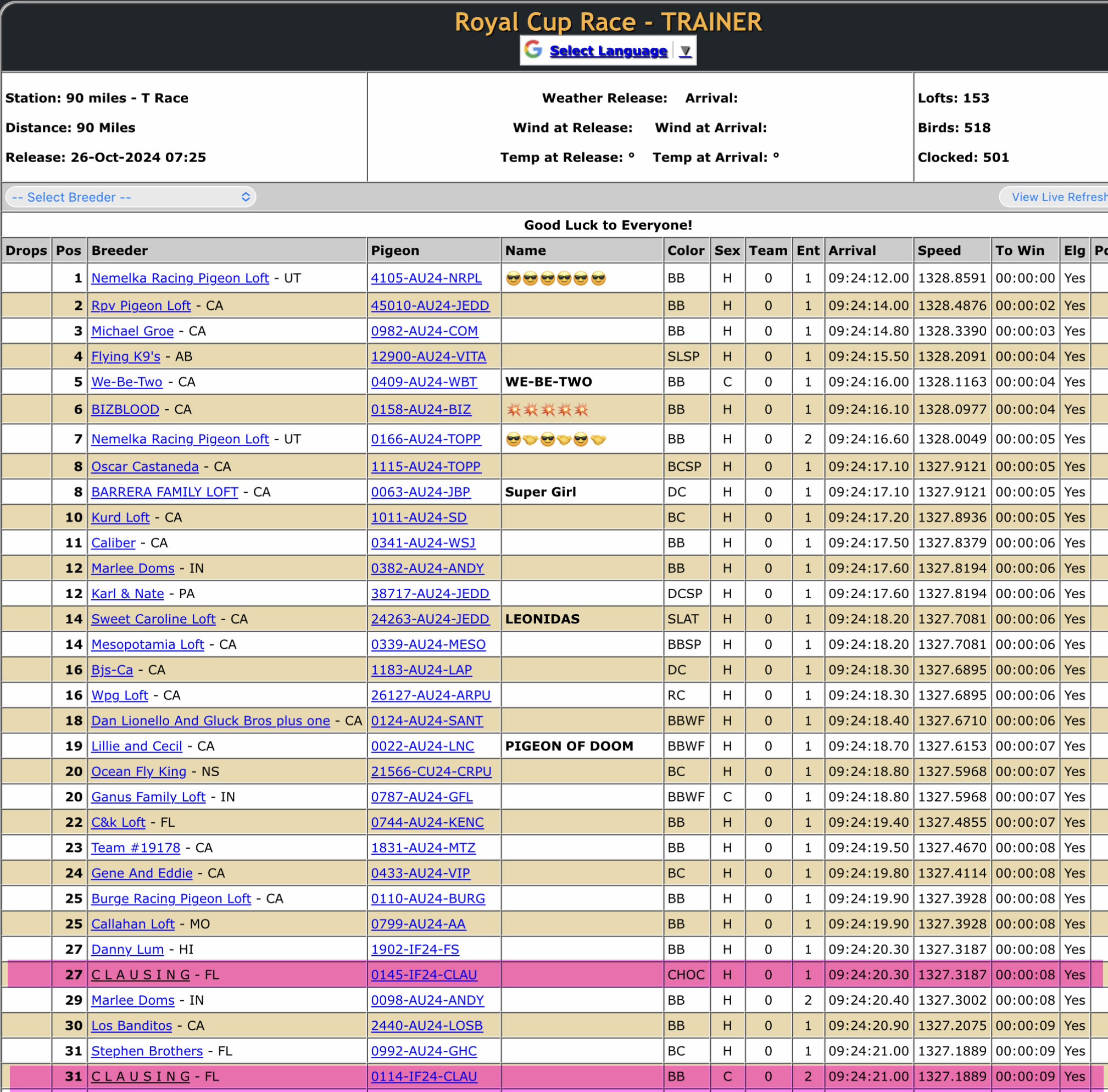This screenshot has height=1092, width=1108.
Task: Click the name PIGEON OF DOOM
Action: pos(569,746)
